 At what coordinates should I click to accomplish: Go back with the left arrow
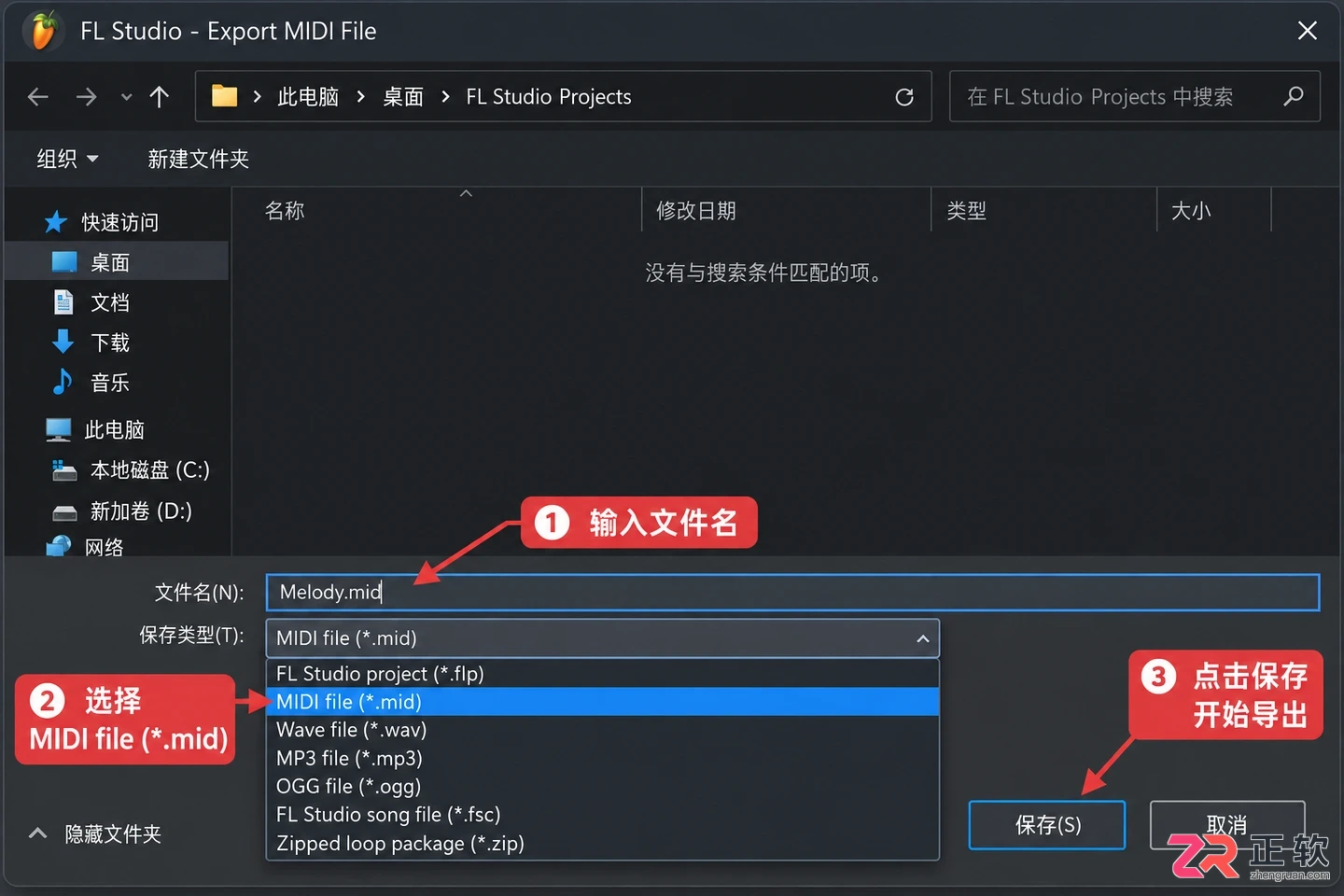[38, 97]
